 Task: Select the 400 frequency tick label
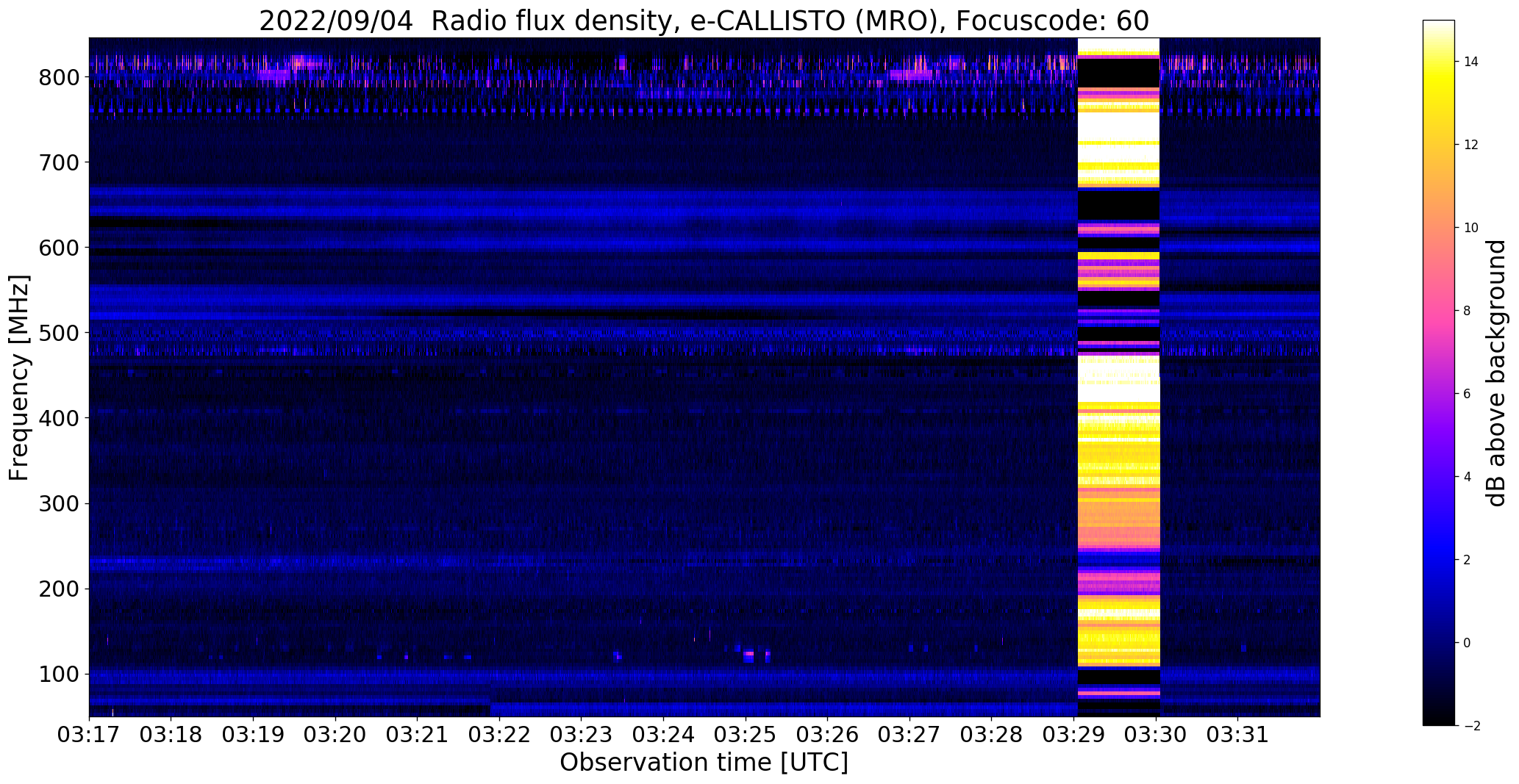(60, 418)
